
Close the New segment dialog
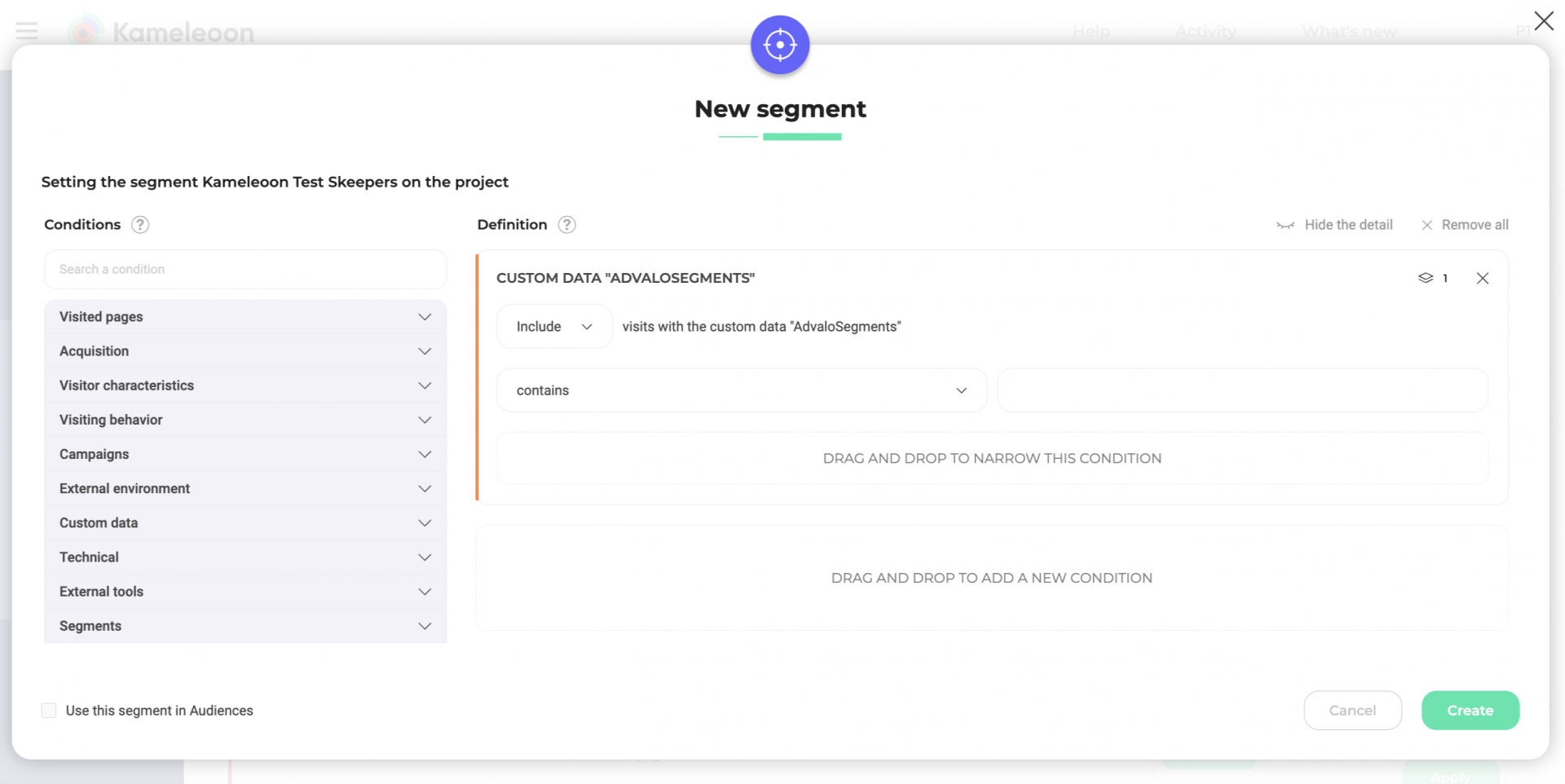point(1543,21)
